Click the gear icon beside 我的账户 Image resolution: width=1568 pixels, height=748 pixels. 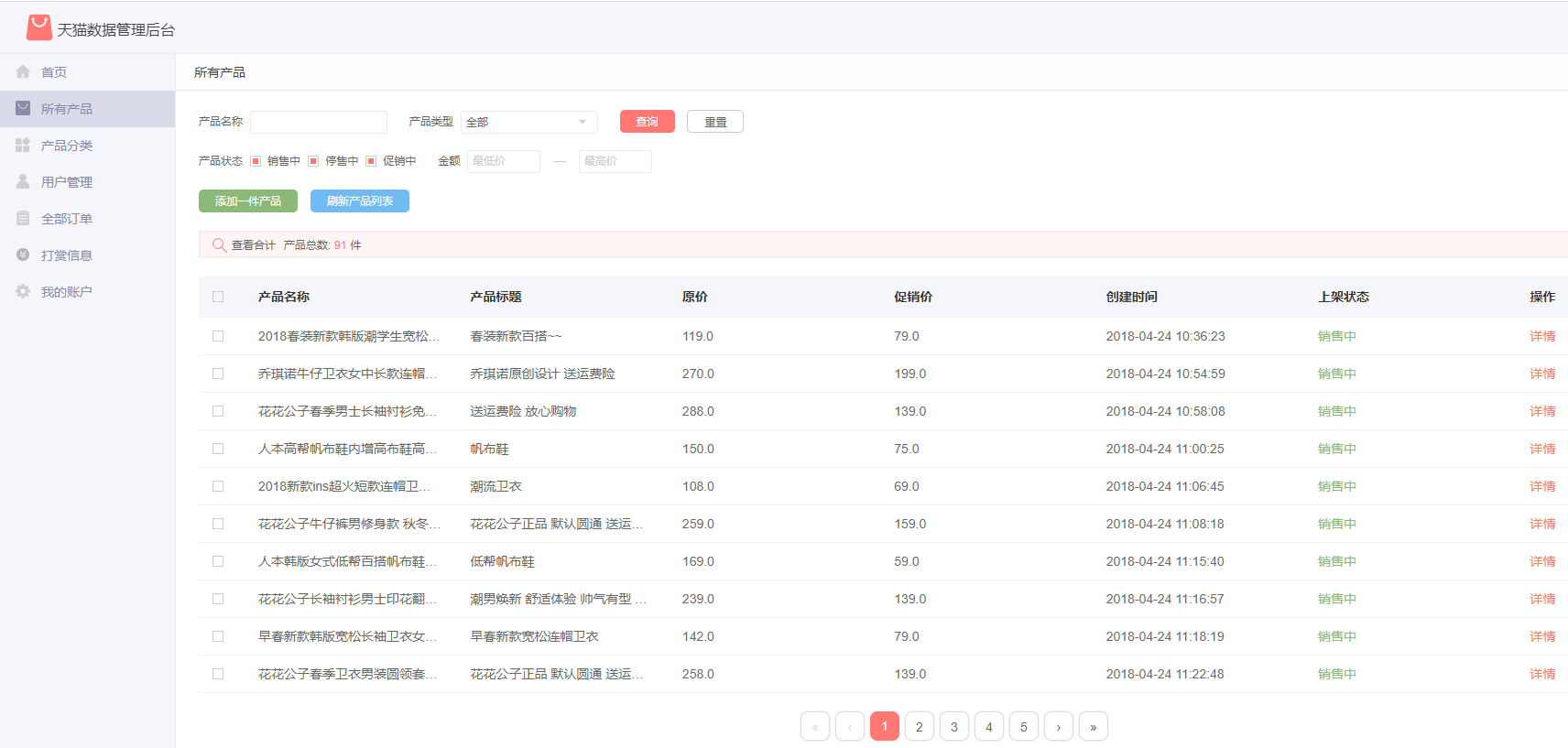coord(23,291)
